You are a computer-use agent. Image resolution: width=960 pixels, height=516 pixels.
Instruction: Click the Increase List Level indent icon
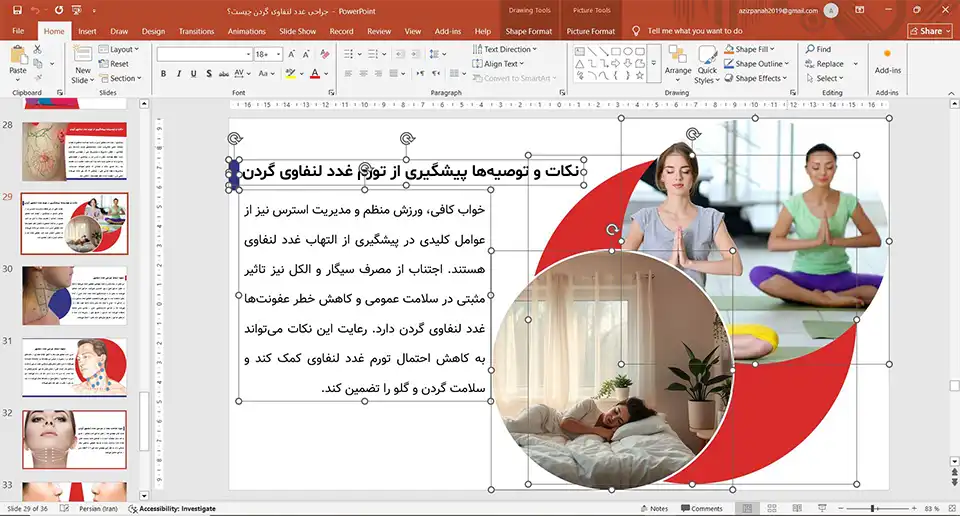point(415,54)
